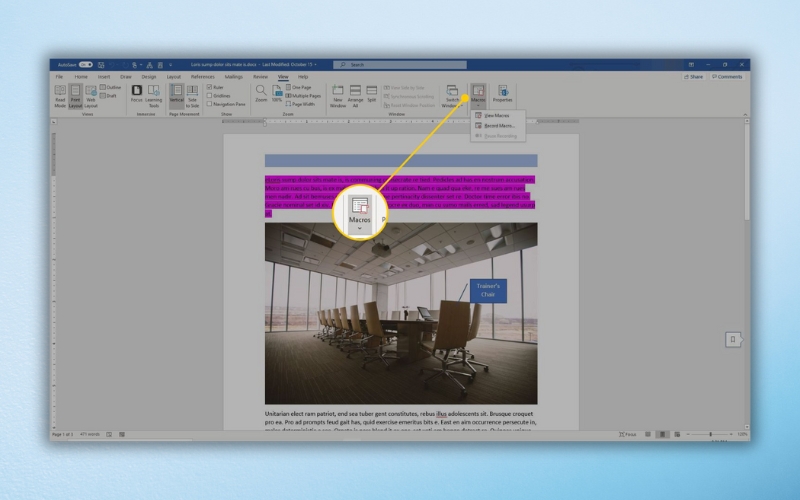Select the conference room image
The width and height of the screenshot is (800, 500).
(x=401, y=313)
